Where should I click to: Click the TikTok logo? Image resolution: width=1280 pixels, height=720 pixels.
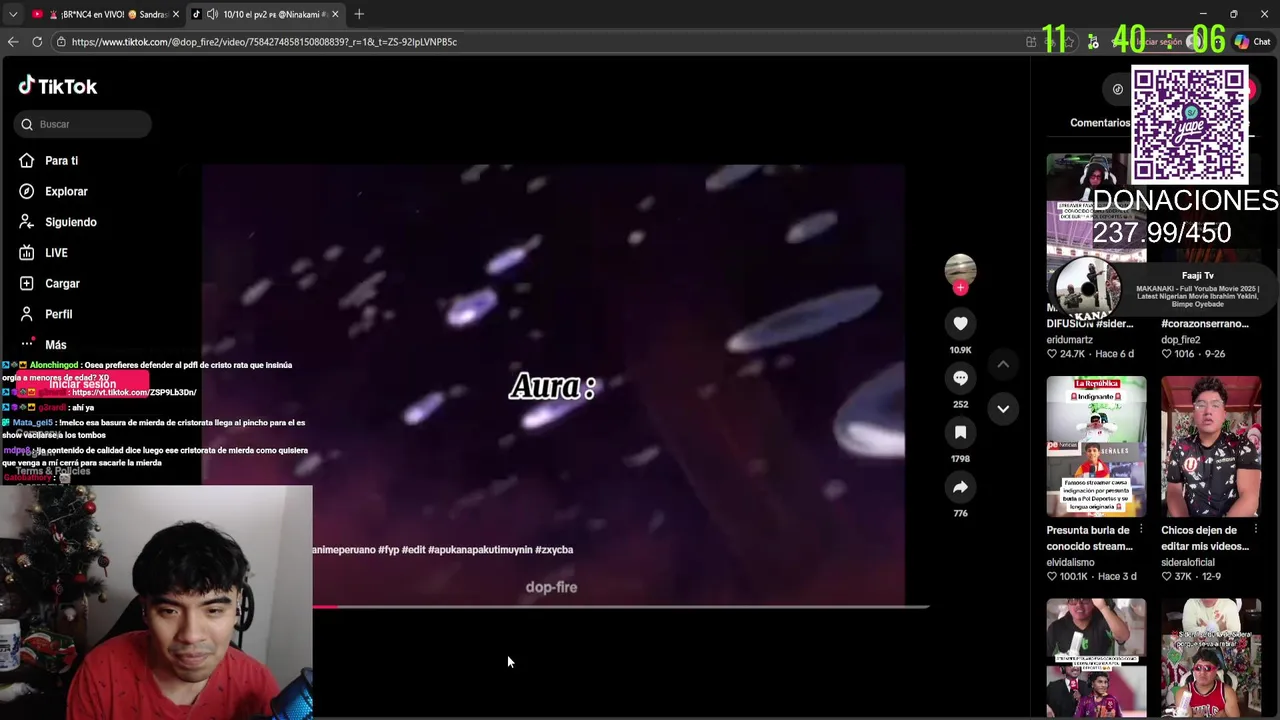[58, 86]
